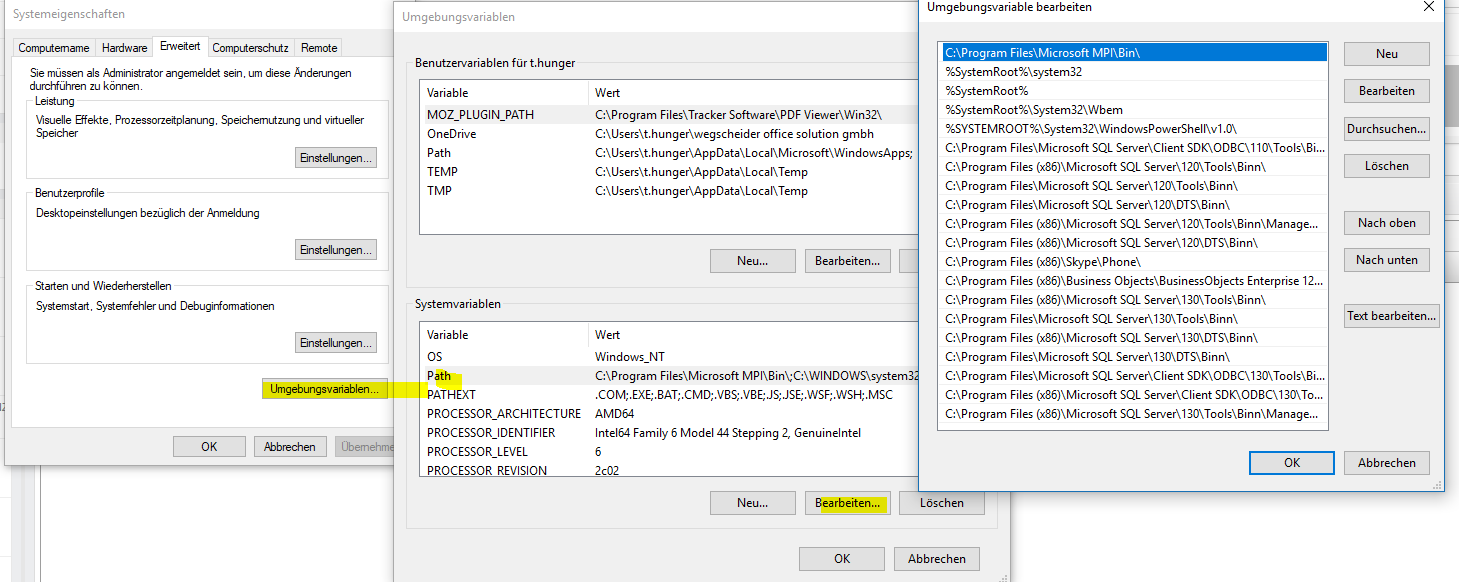Select the Path row in Systemvariablen
Image resolution: width=1459 pixels, height=582 pixels.
(440, 376)
